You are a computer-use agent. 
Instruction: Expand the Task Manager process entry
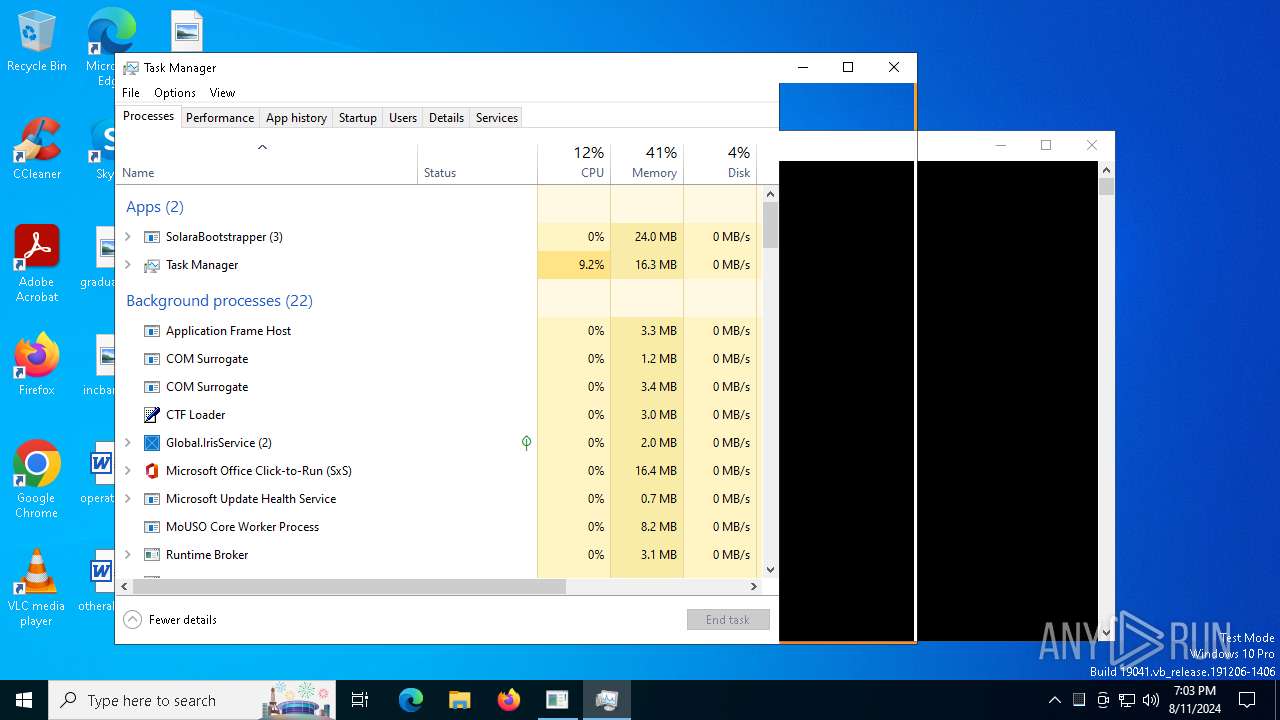tap(127, 265)
